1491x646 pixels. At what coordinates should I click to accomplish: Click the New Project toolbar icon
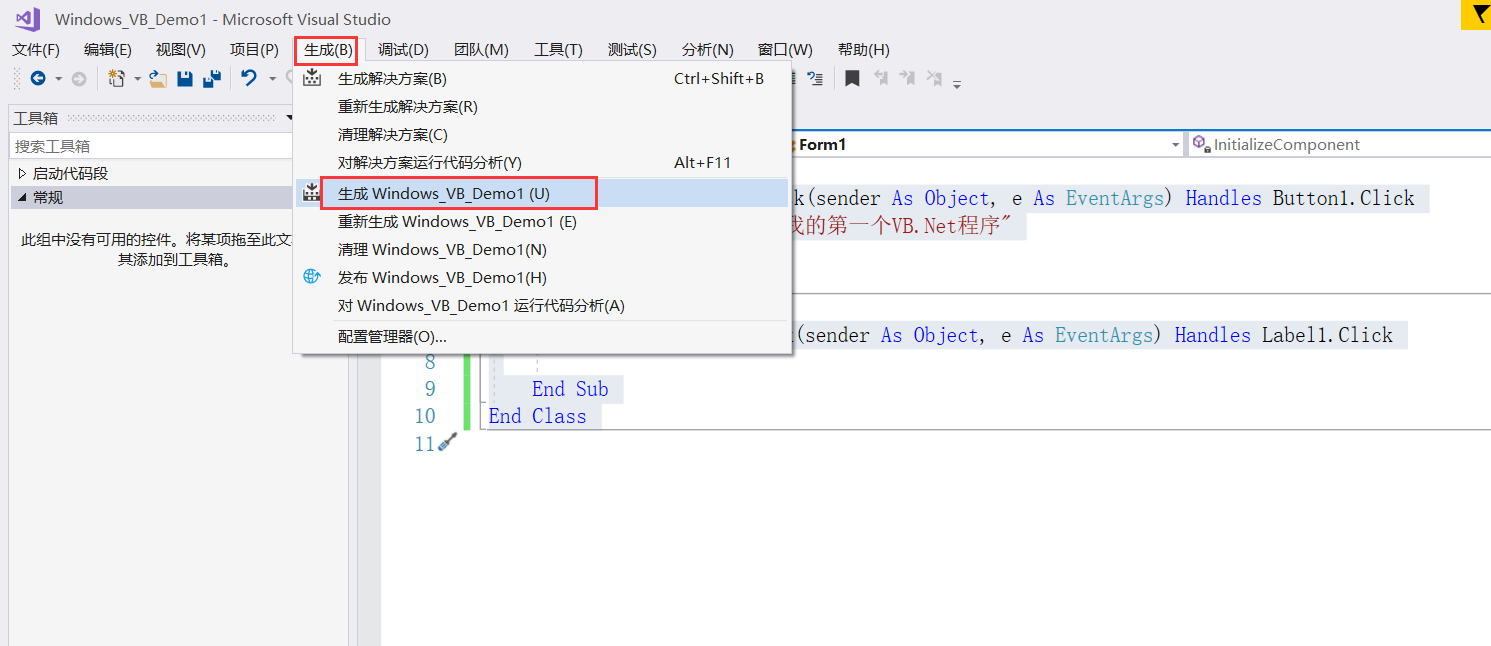pyautogui.click(x=118, y=78)
